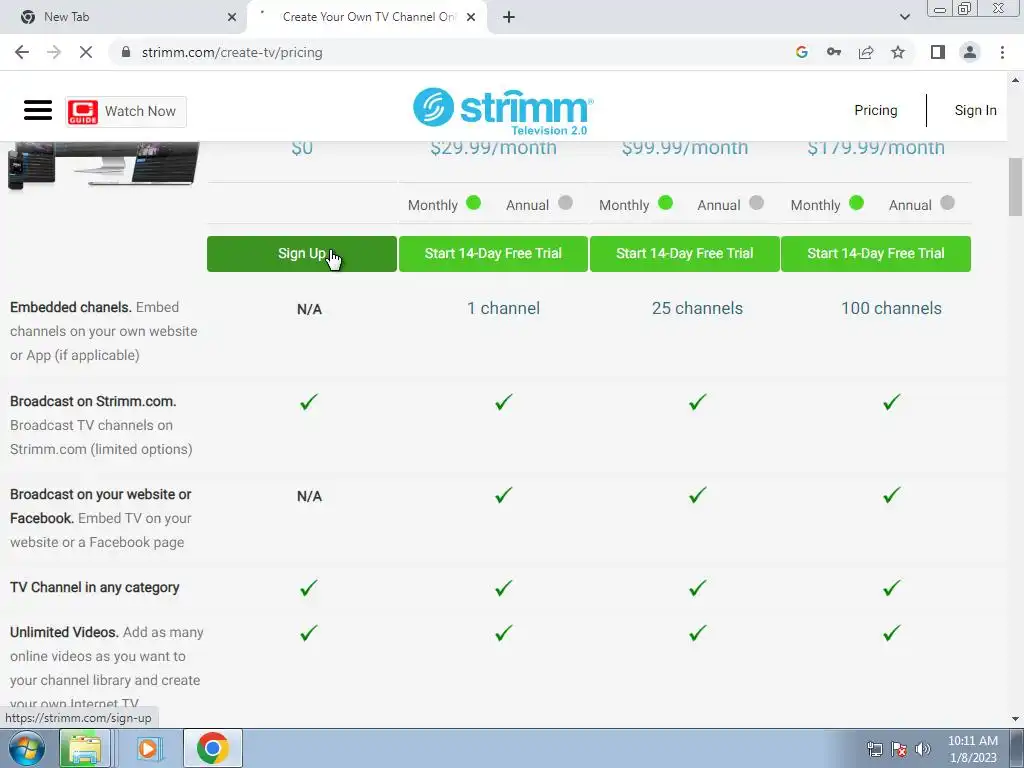Click the '25 channels' text
Image resolution: width=1024 pixels, height=768 pixels.
(697, 308)
